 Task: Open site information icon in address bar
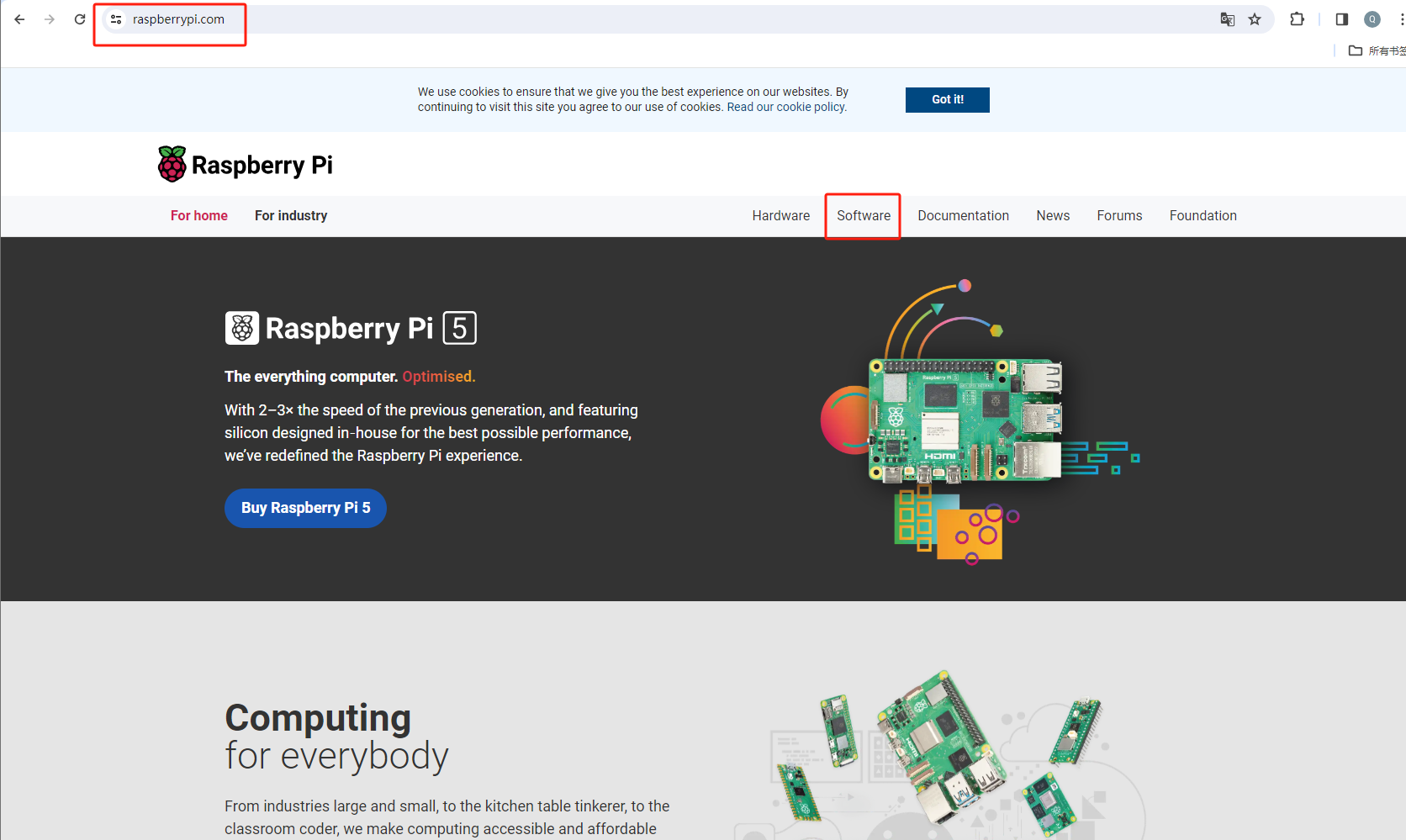pyautogui.click(x=116, y=19)
